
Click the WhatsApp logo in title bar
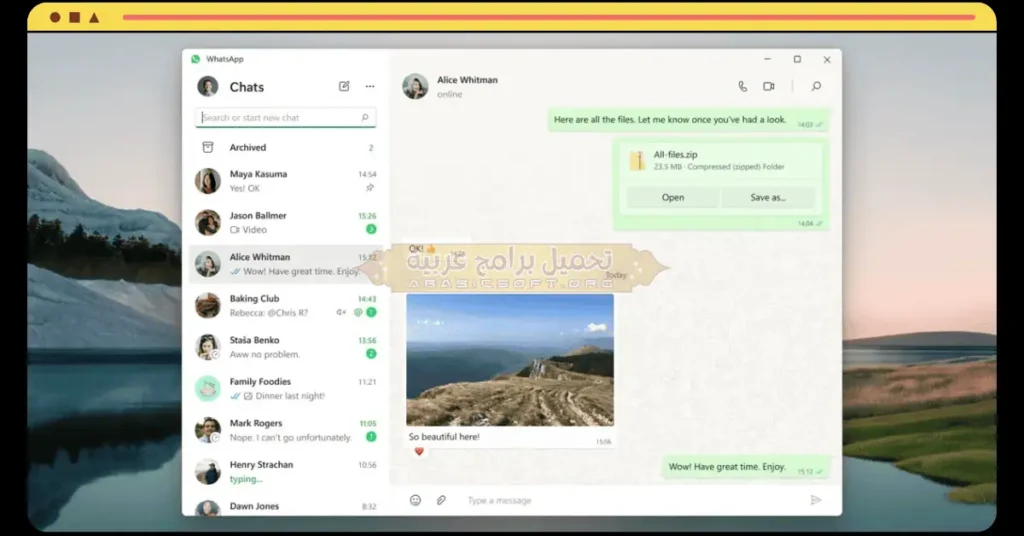[195, 59]
